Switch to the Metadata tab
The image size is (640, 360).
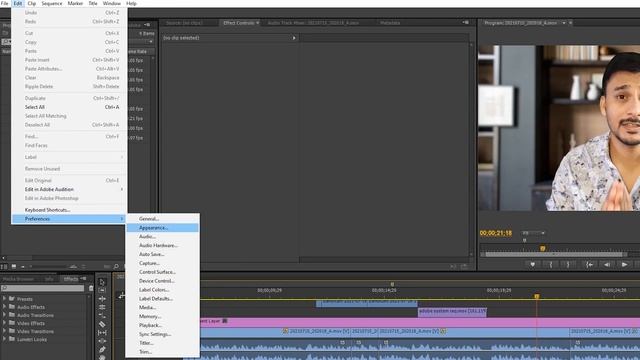click(390, 23)
